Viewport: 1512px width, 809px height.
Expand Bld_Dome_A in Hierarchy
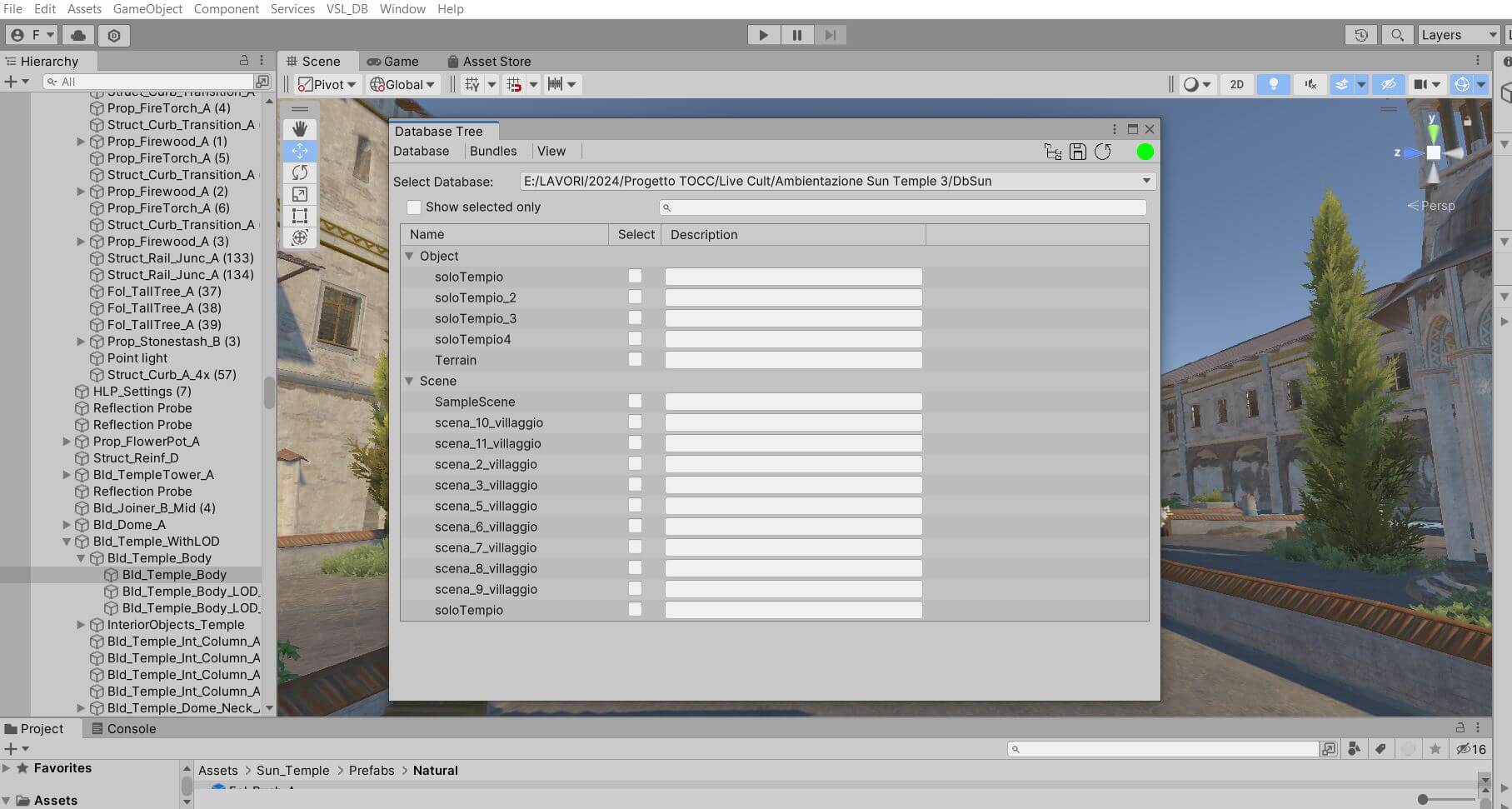coord(67,525)
